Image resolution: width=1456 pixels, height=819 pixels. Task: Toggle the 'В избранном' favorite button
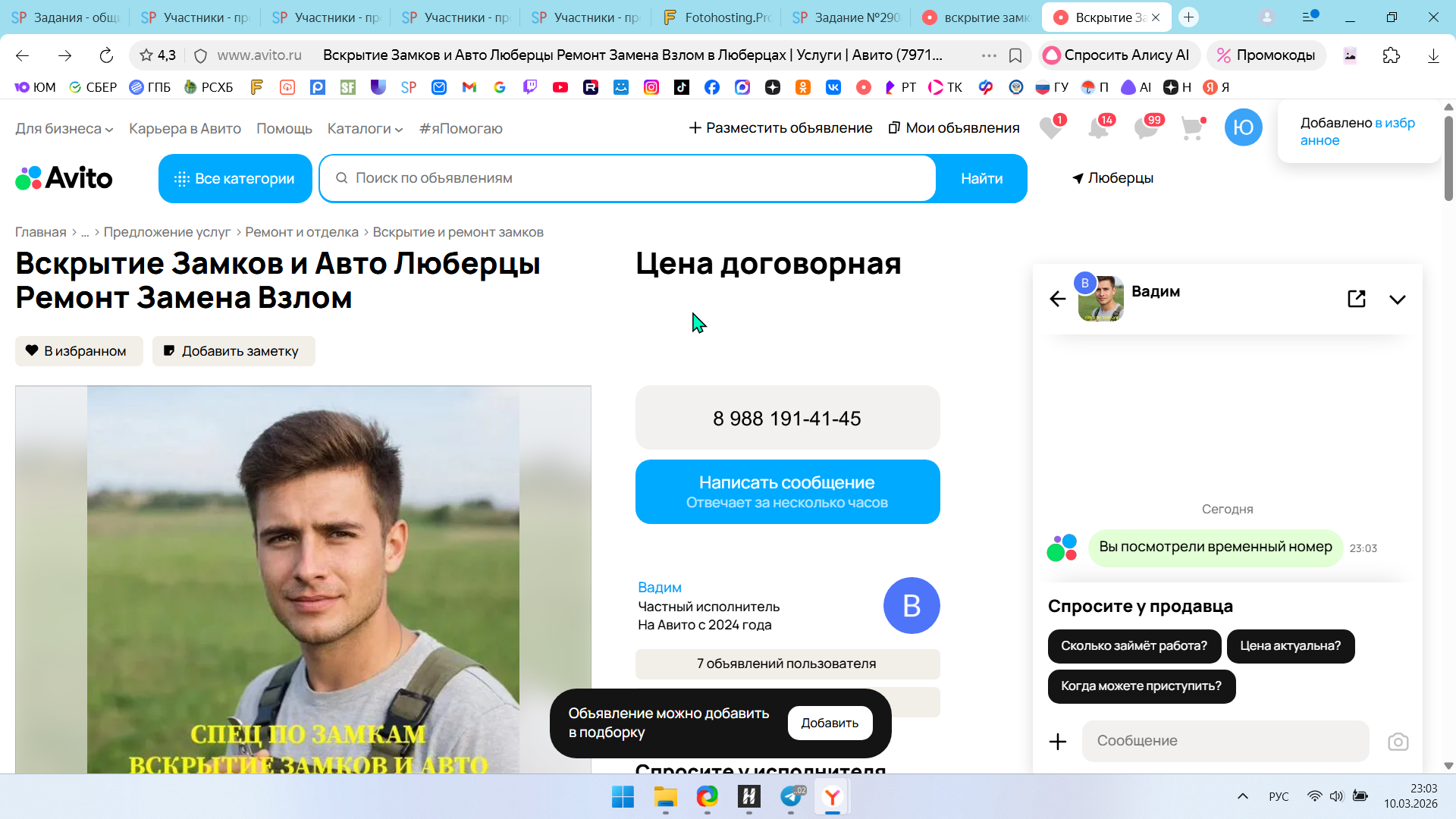[79, 351]
